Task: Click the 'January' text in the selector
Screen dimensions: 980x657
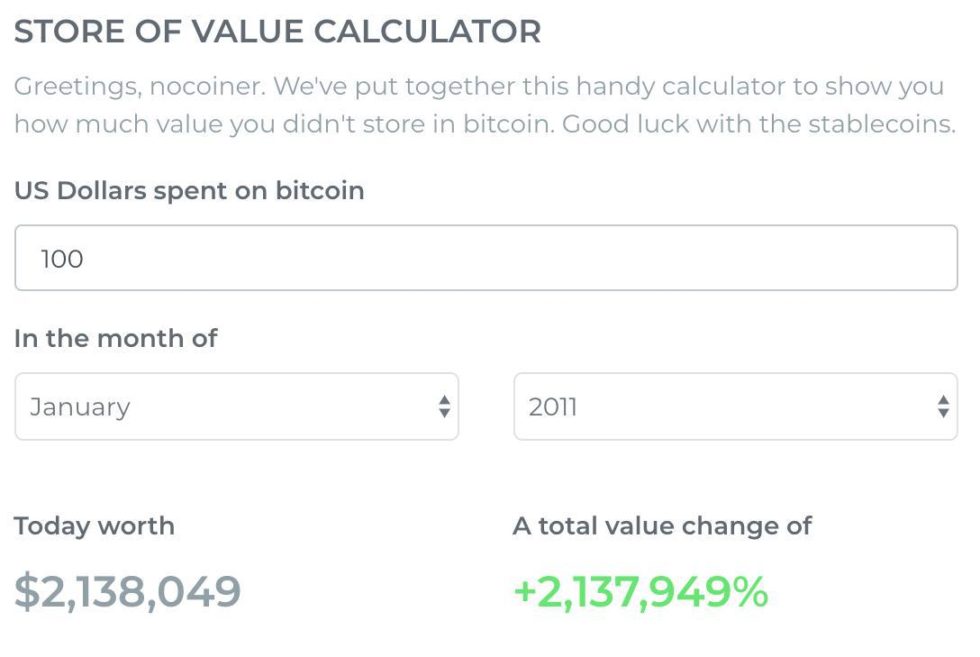Action: (80, 407)
